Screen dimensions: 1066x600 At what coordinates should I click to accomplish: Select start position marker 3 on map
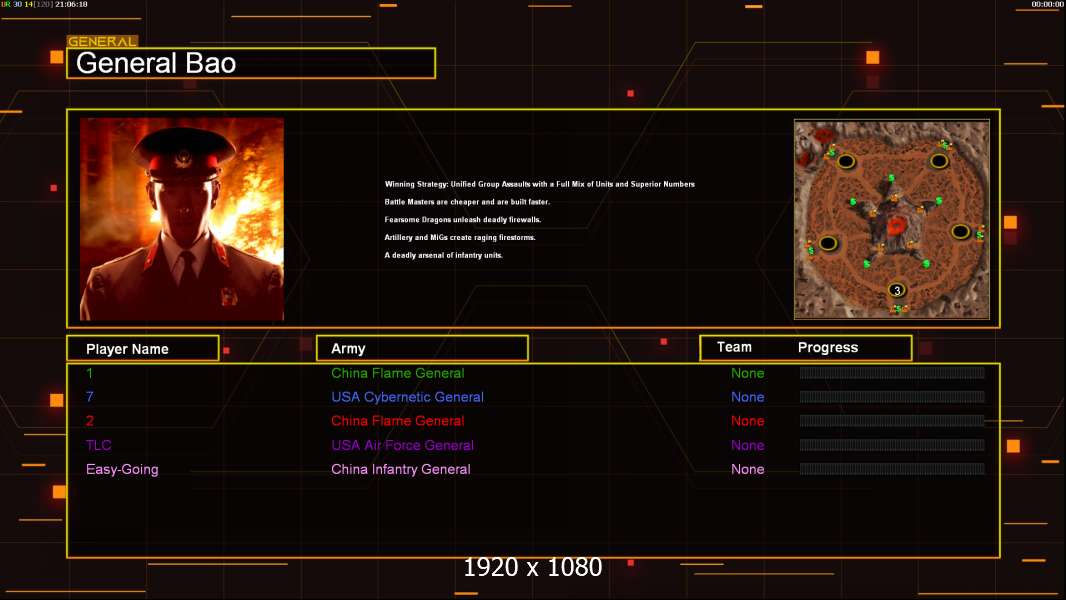897,290
